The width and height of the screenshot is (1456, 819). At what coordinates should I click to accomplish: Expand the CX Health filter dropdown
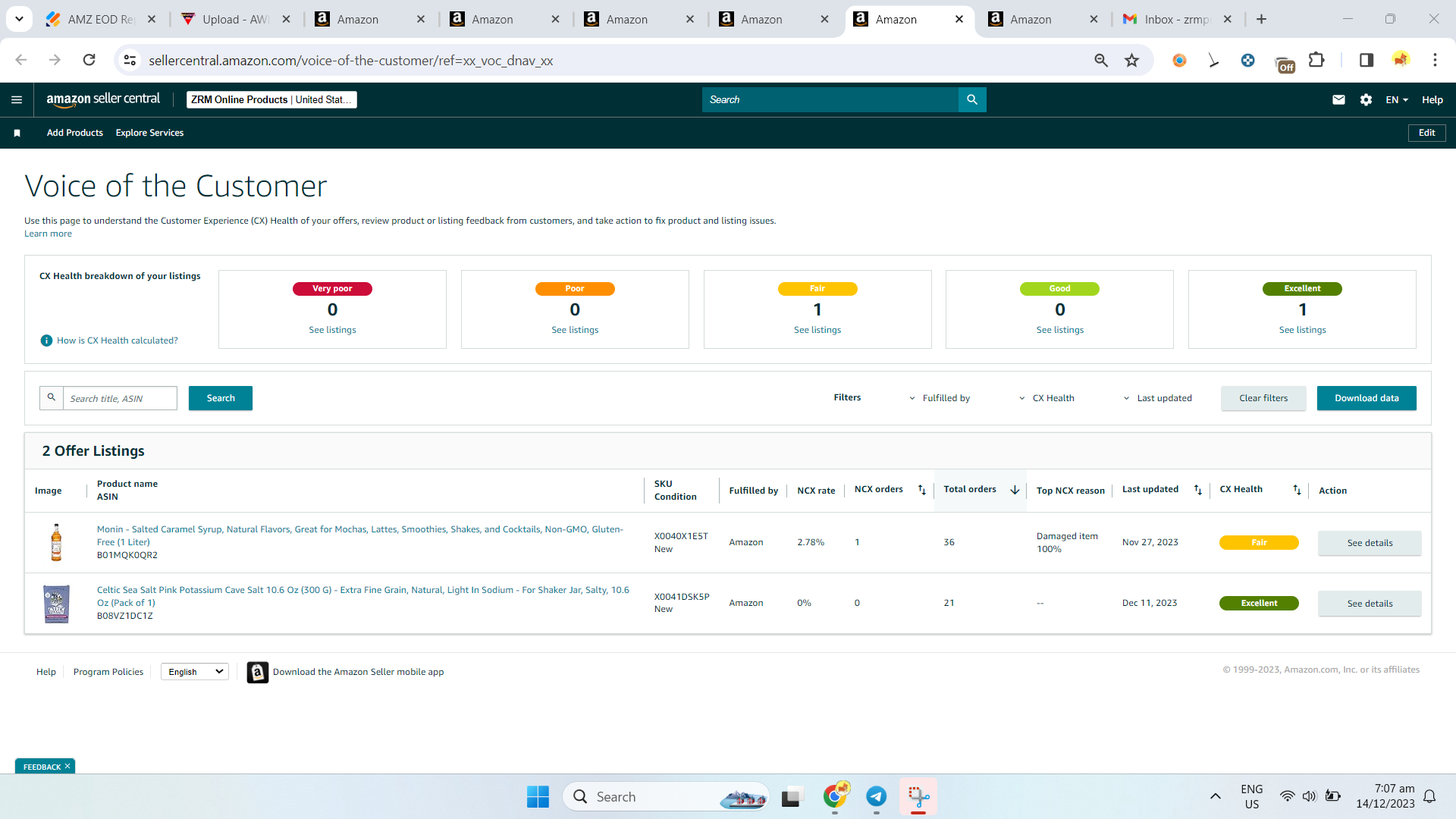1046,398
